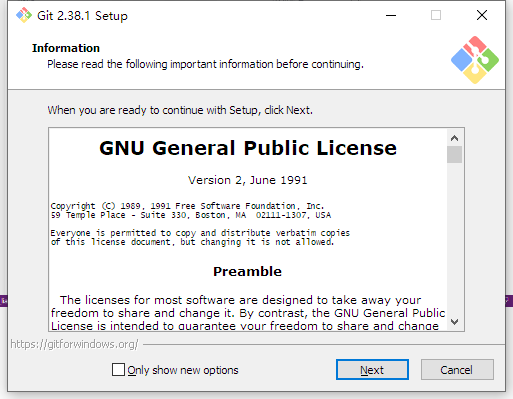Click the license scrollbar down arrow
513x399 pixels.
[454, 322]
